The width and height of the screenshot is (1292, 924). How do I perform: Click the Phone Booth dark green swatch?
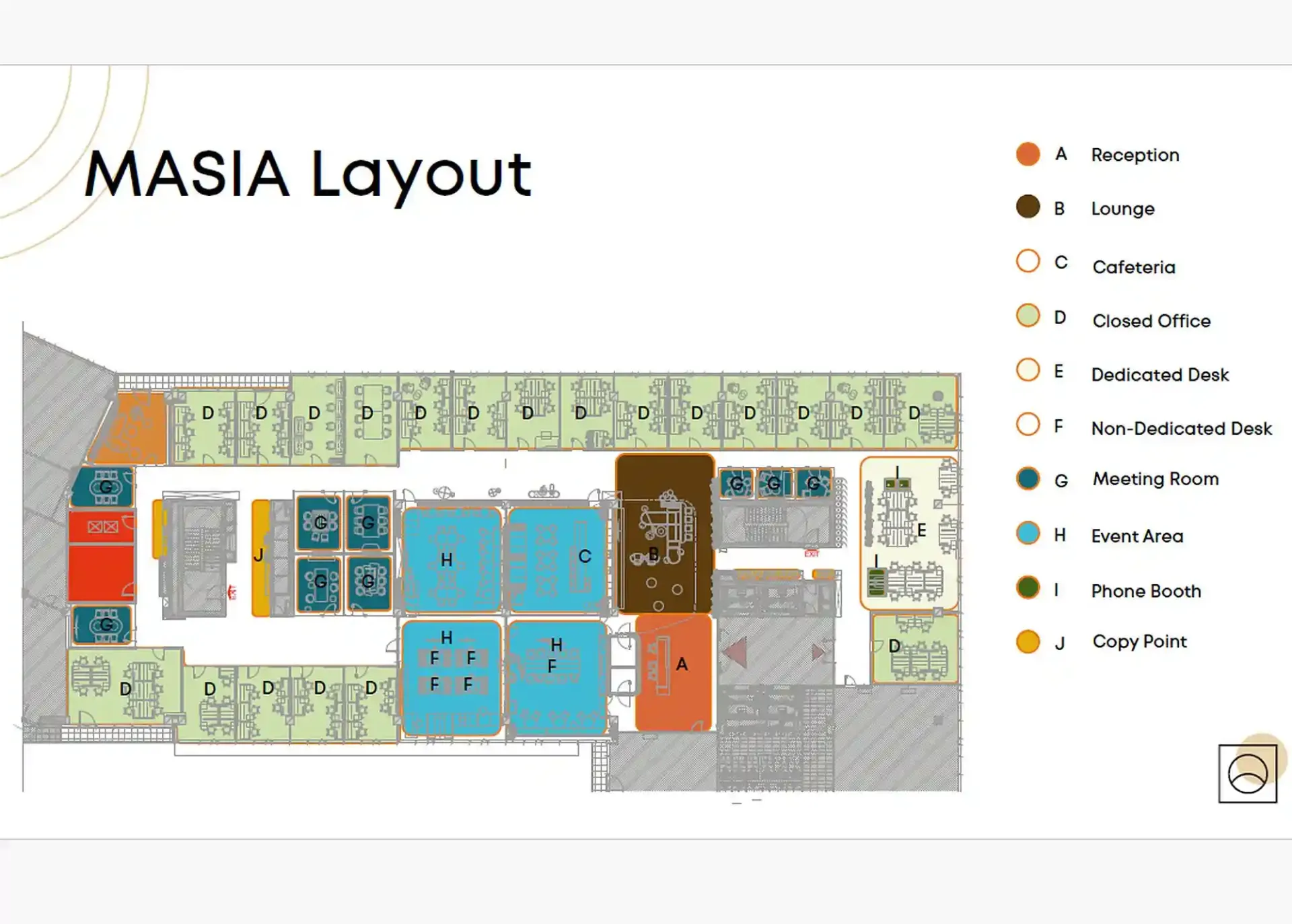1028,588
